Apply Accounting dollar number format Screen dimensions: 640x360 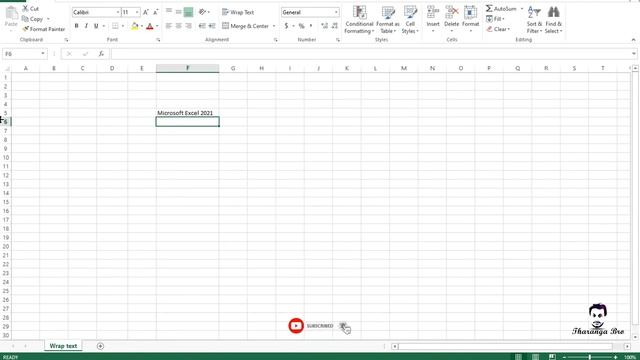[x=286, y=26]
